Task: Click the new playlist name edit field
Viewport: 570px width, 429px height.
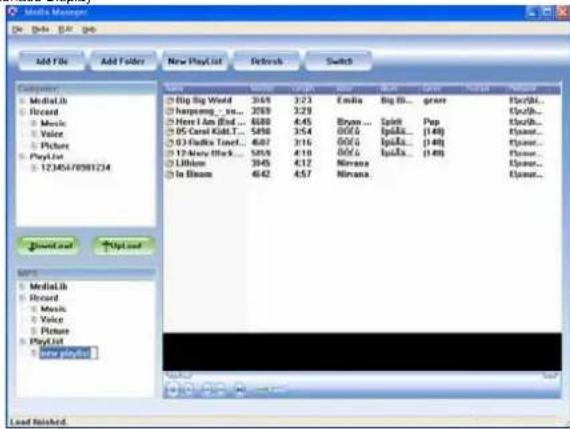Action: click(69, 353)
